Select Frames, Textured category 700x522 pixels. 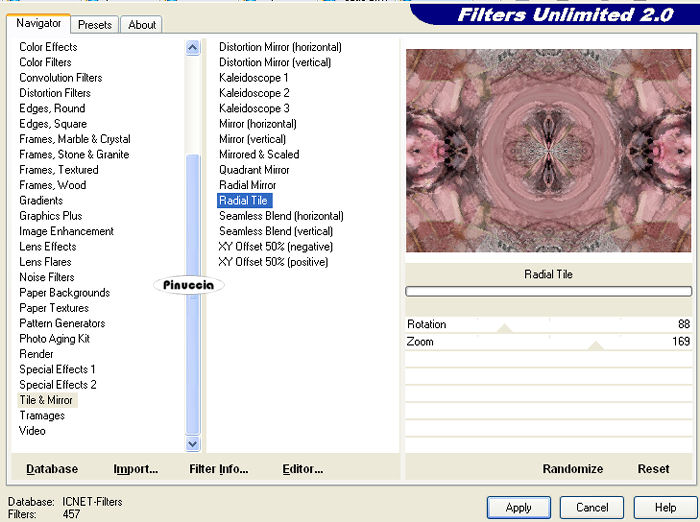click(58, 170)
